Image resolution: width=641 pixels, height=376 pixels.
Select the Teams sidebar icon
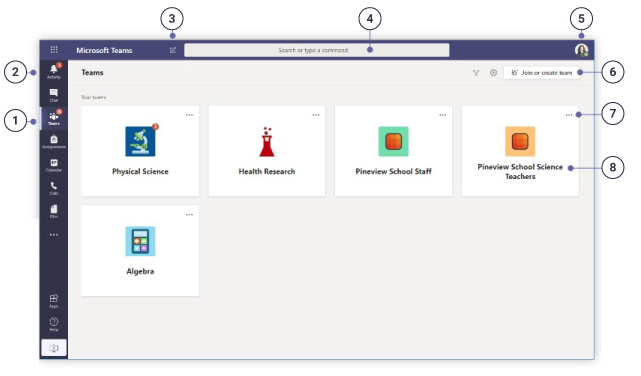pyautogui.click(x=54, y=118)
